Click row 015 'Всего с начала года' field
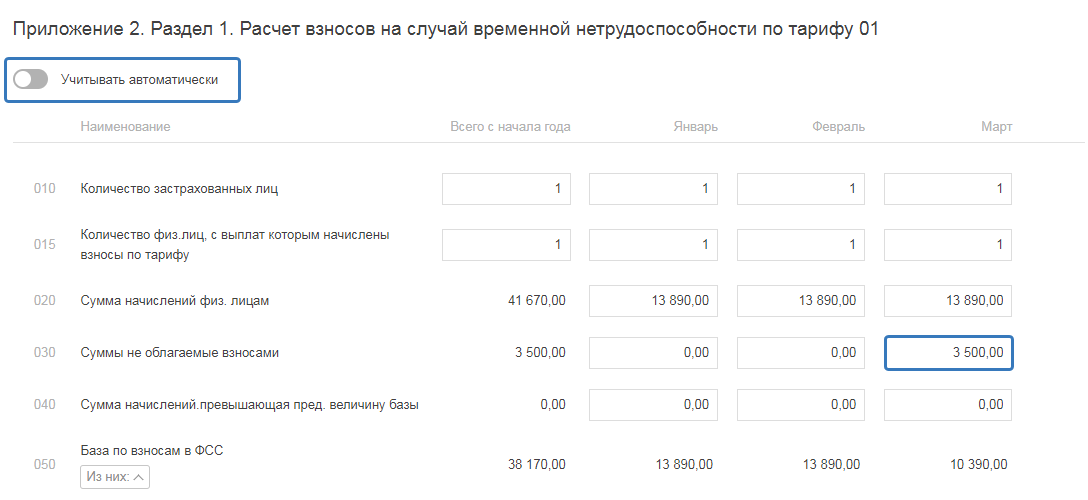 tap(506, 245)
